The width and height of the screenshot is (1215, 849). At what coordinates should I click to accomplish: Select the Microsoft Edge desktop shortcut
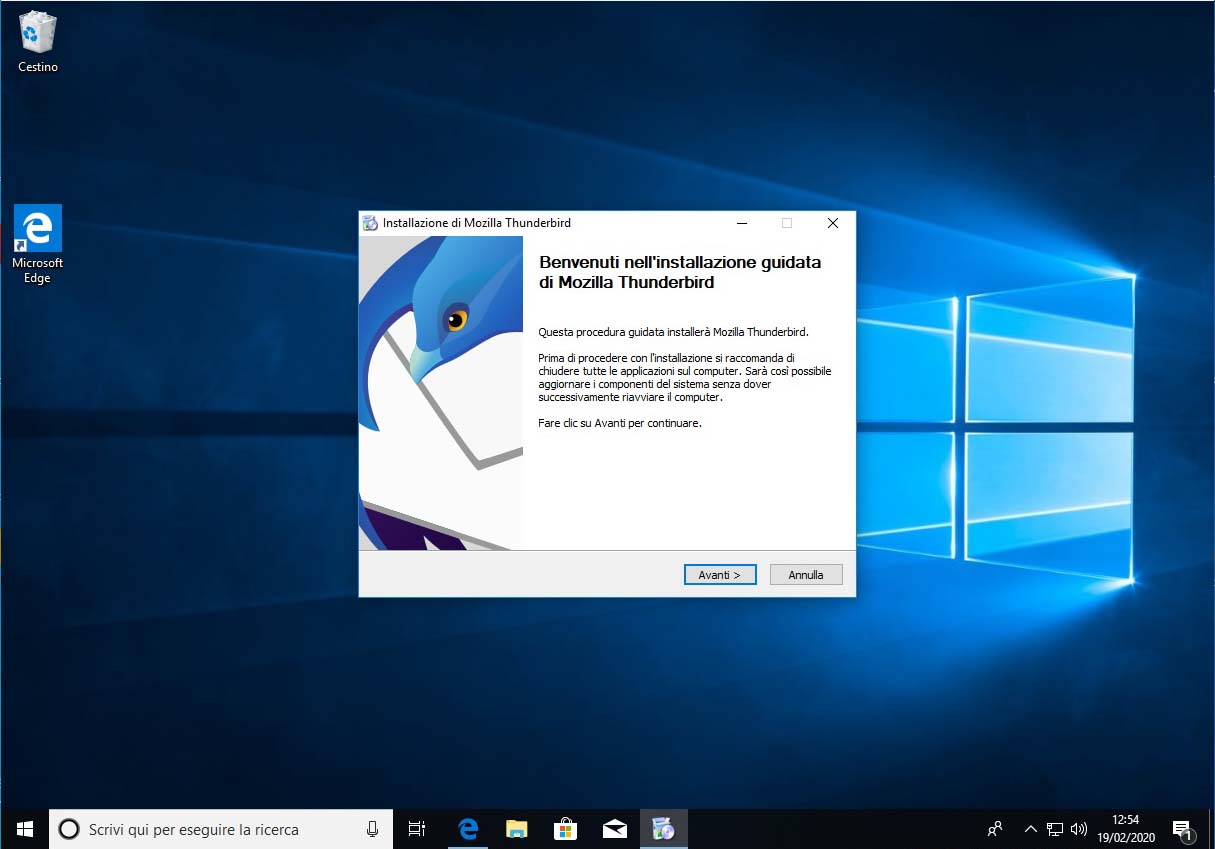coord(37,245)
